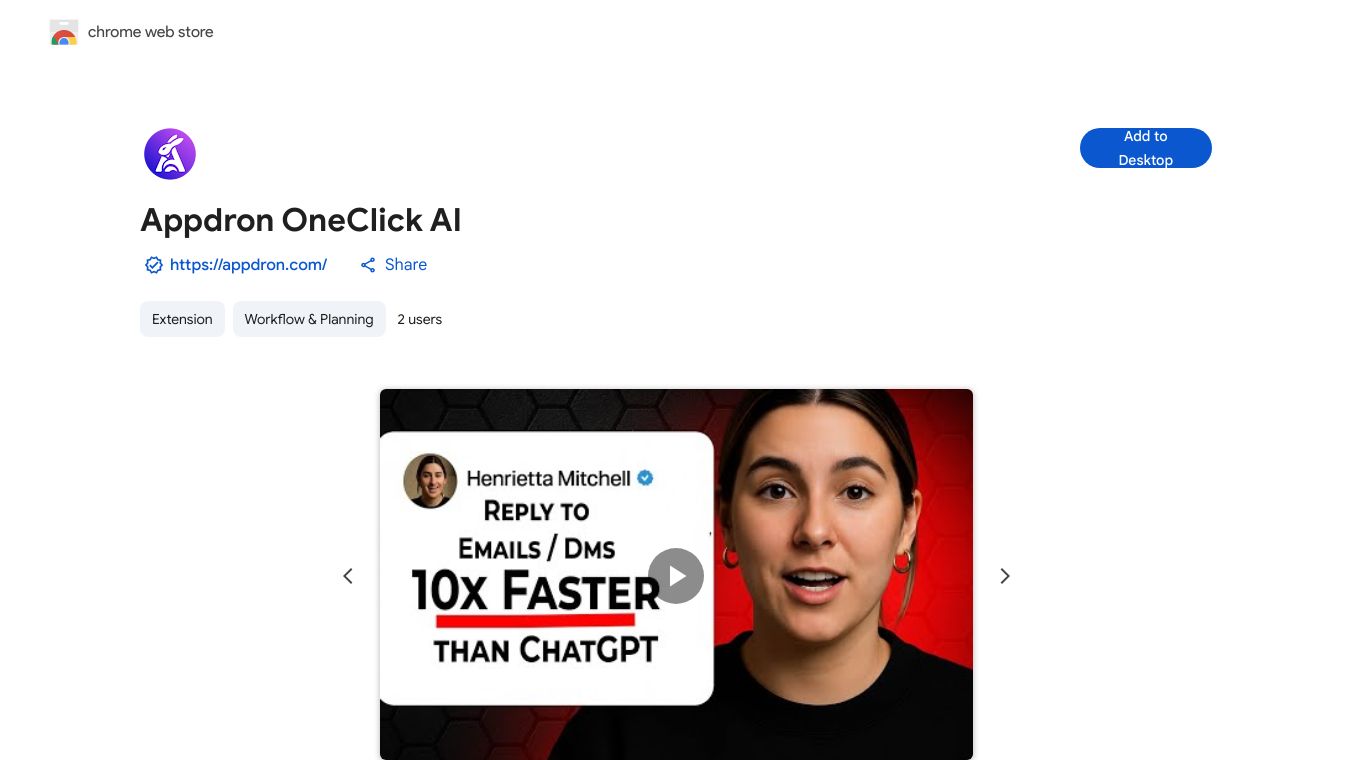
Task: Click the woman's face in video thumbnail
Action: pos(820,520)
